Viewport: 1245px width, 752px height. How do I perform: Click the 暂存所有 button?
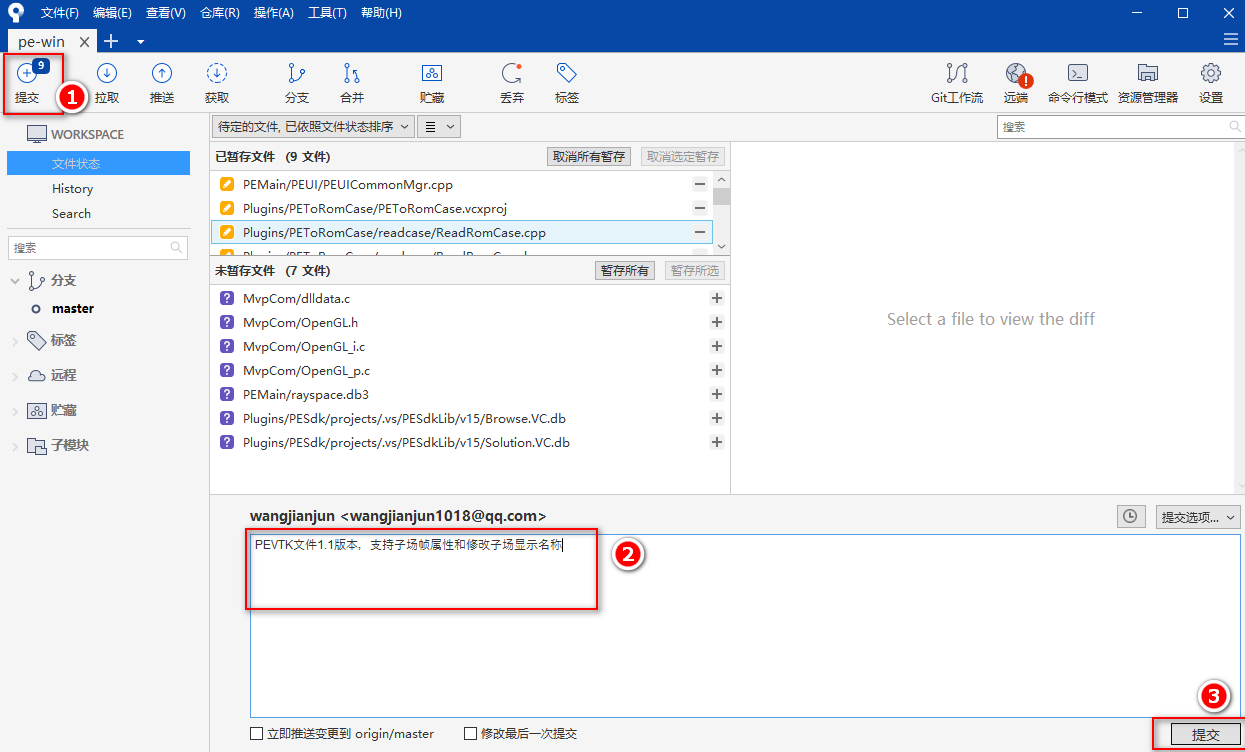(x=624, y=271)
